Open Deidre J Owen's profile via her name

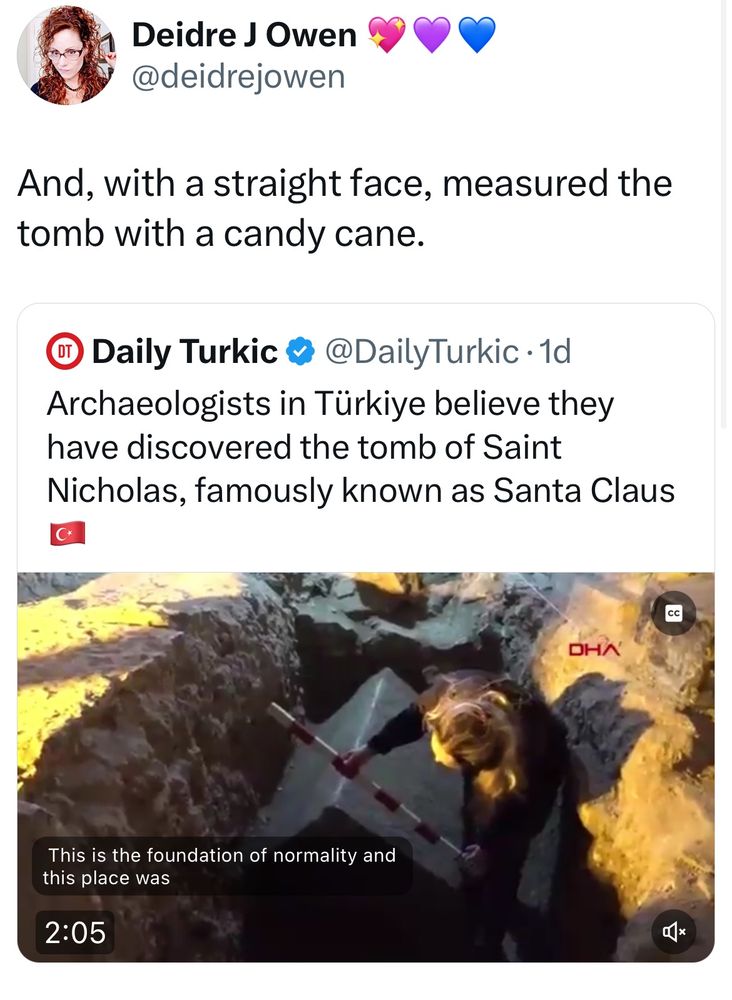(243, 33)
